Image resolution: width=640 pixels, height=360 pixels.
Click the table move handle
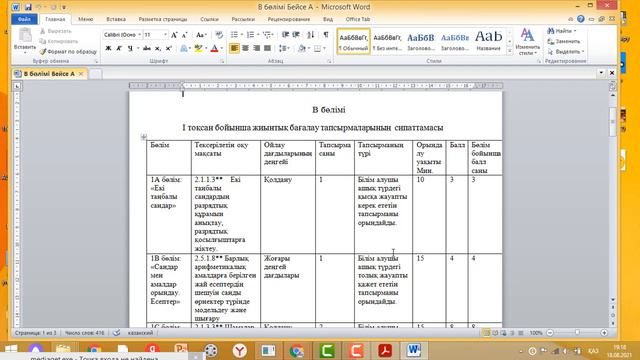[x=143, y=137]
